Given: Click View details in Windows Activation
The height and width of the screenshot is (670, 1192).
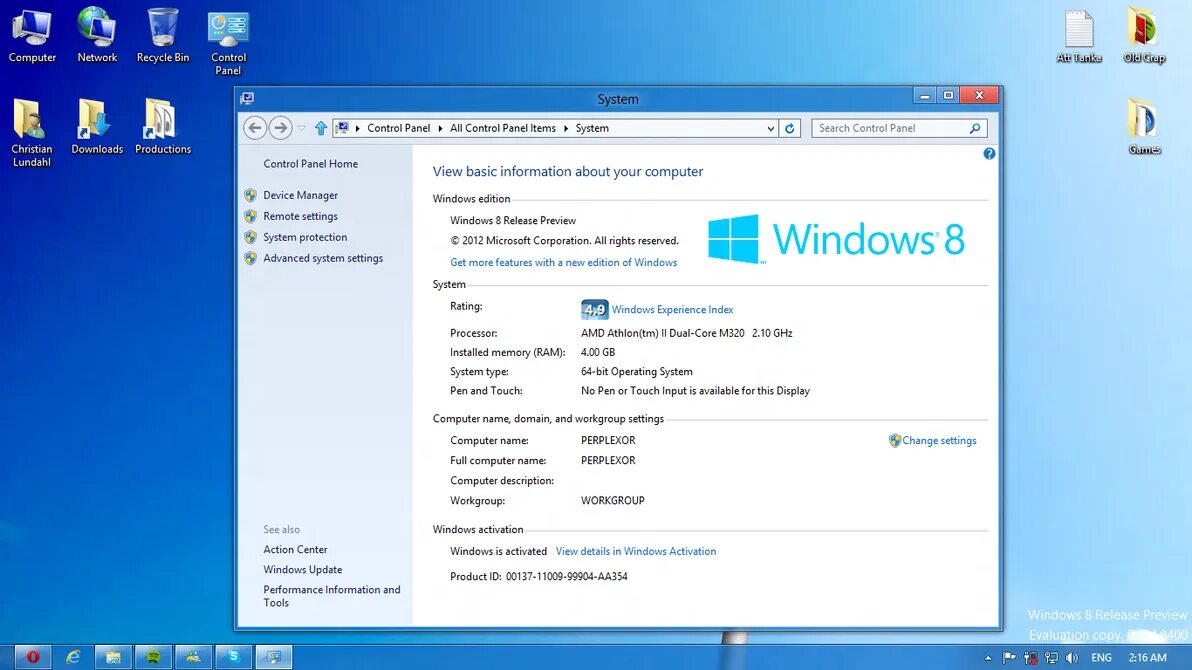Looking at the screenshot, I should [636, 551].
